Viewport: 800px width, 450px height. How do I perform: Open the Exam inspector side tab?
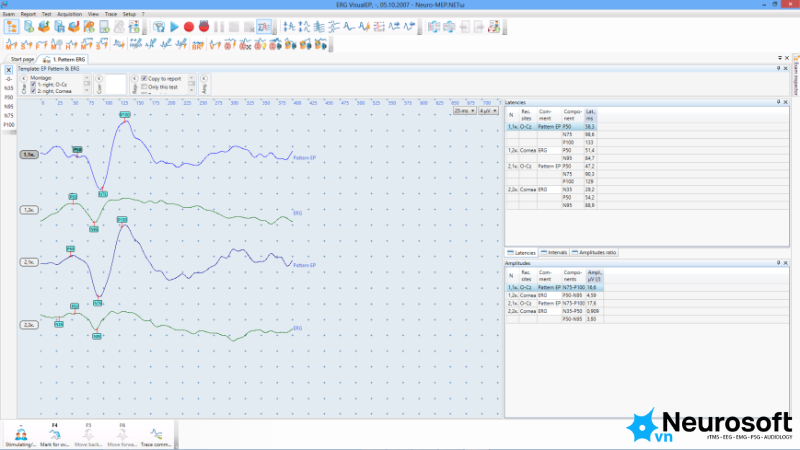coord(796,76)
